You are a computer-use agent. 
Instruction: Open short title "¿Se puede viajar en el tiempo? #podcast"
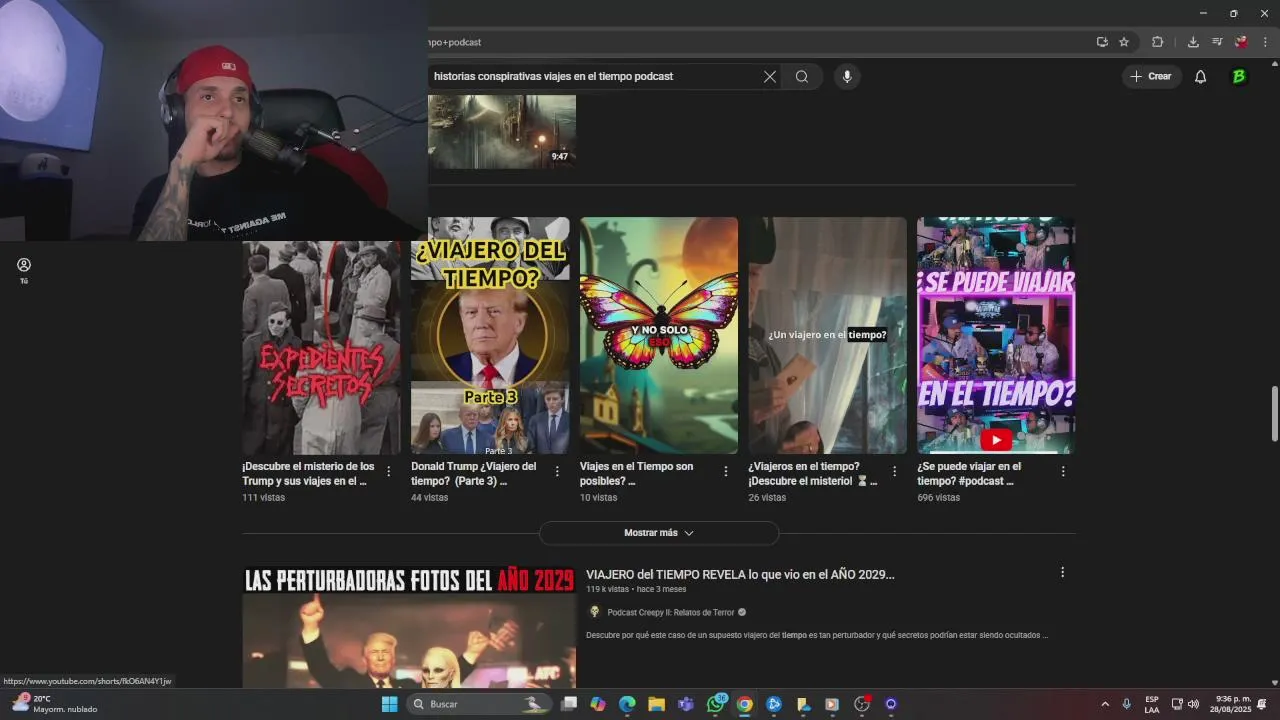[x=969, y=474]
